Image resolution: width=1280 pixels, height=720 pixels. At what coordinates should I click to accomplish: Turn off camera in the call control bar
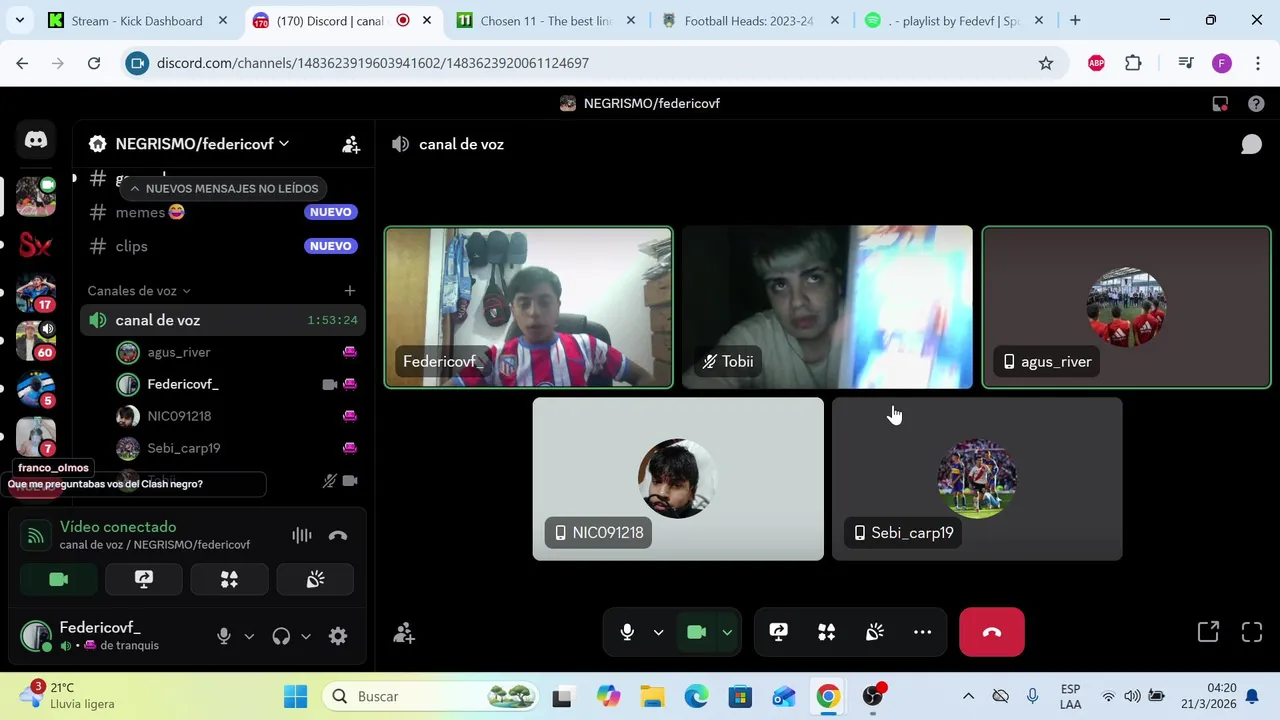697,632
